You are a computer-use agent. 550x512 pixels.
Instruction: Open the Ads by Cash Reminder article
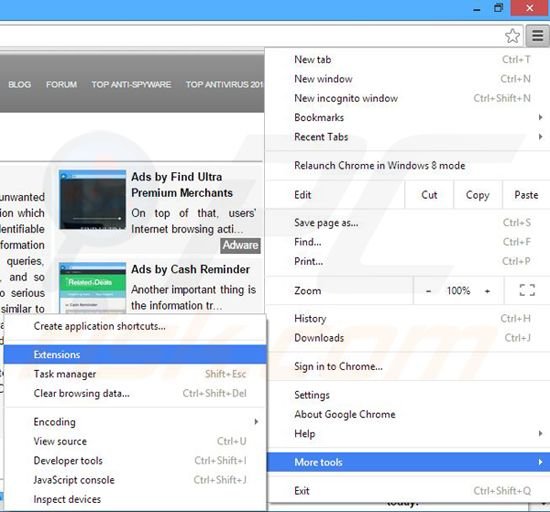190,269
